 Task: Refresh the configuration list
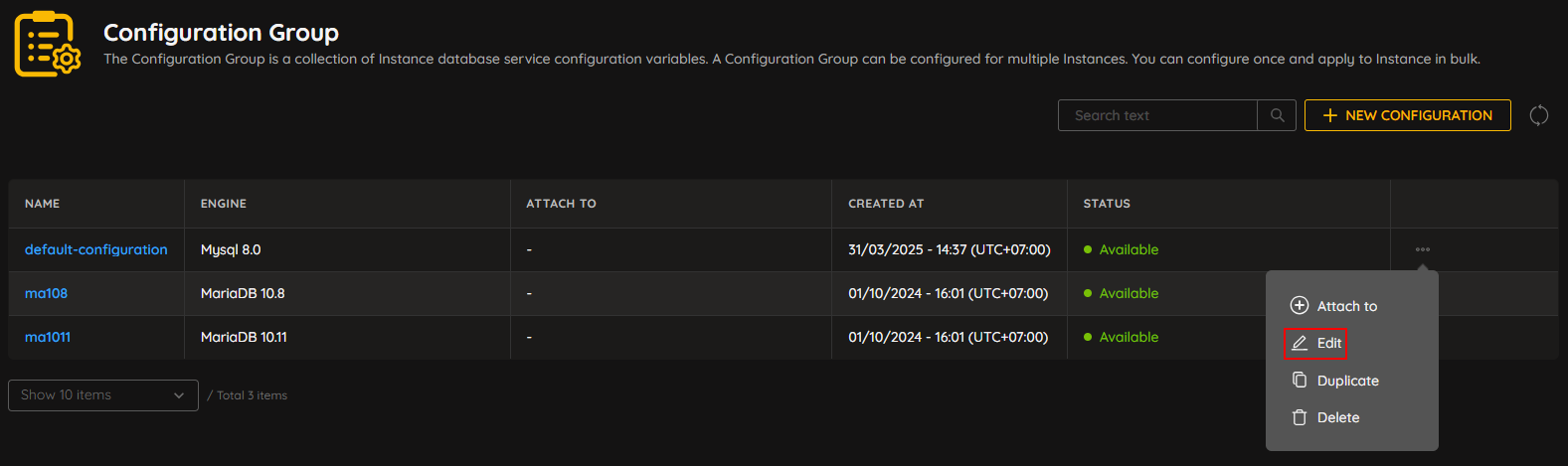point(1538,115)
